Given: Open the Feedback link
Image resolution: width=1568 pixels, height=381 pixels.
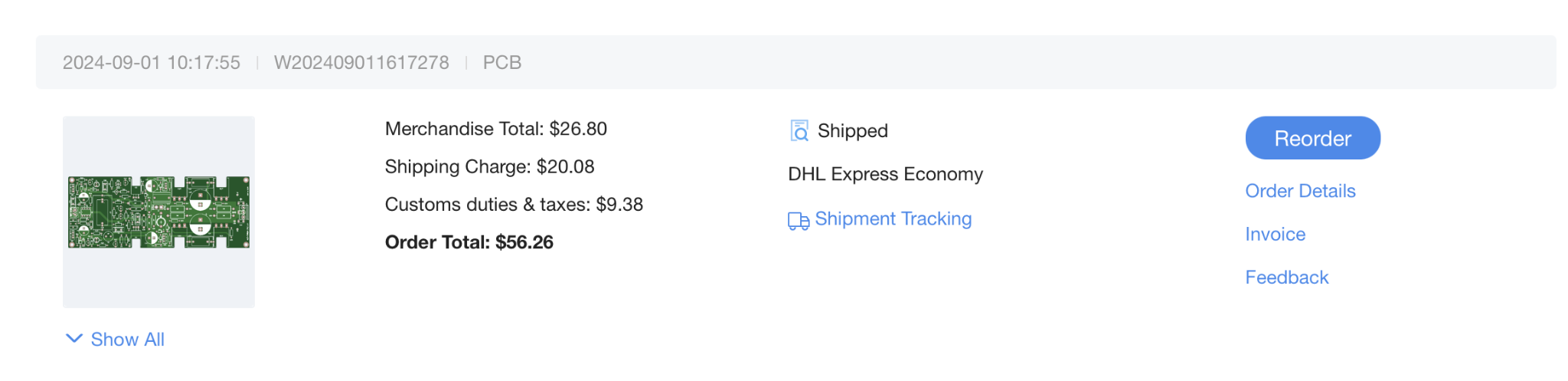Looking at the screenshot, I should [1287, 278].
